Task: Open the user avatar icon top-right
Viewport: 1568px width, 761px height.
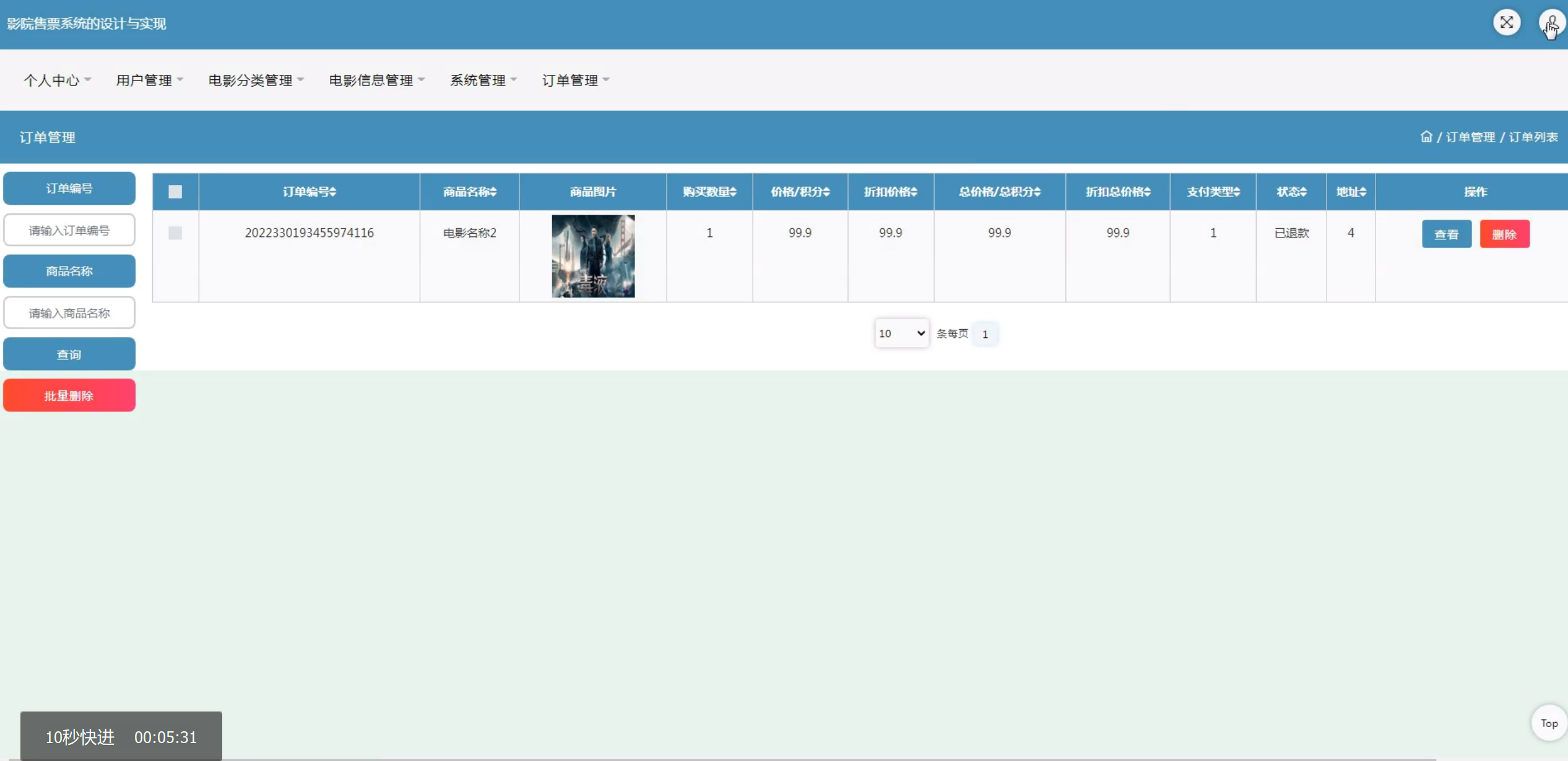Action: (x=1551, y=22)
